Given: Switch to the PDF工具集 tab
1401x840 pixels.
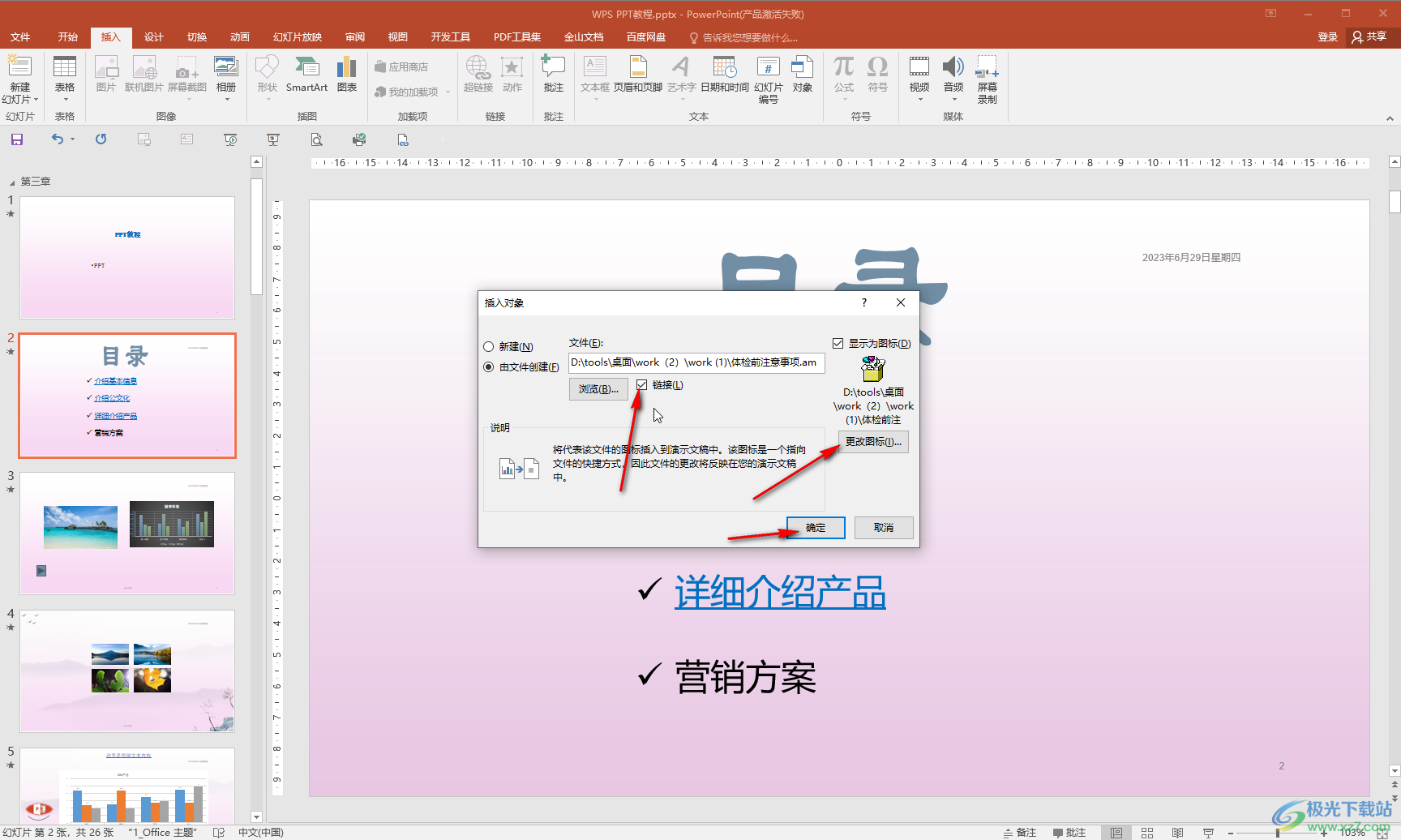Looking at the screenshot, I should pos(517,37).
